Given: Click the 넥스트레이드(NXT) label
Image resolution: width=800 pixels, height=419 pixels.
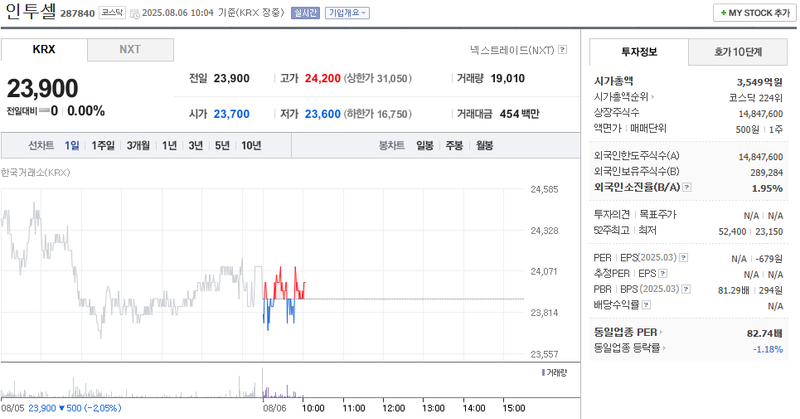Looking at the screenshot, I should pyautogui.click(x=512, y=50).
